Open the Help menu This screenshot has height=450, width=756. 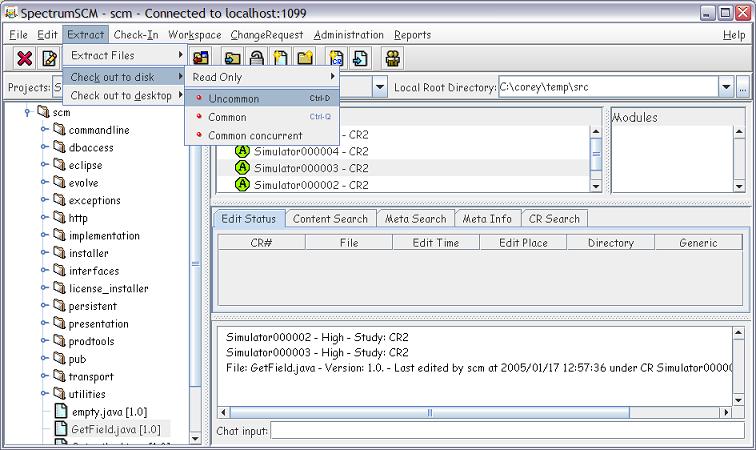pyautogui.click(x=734, y=35)
